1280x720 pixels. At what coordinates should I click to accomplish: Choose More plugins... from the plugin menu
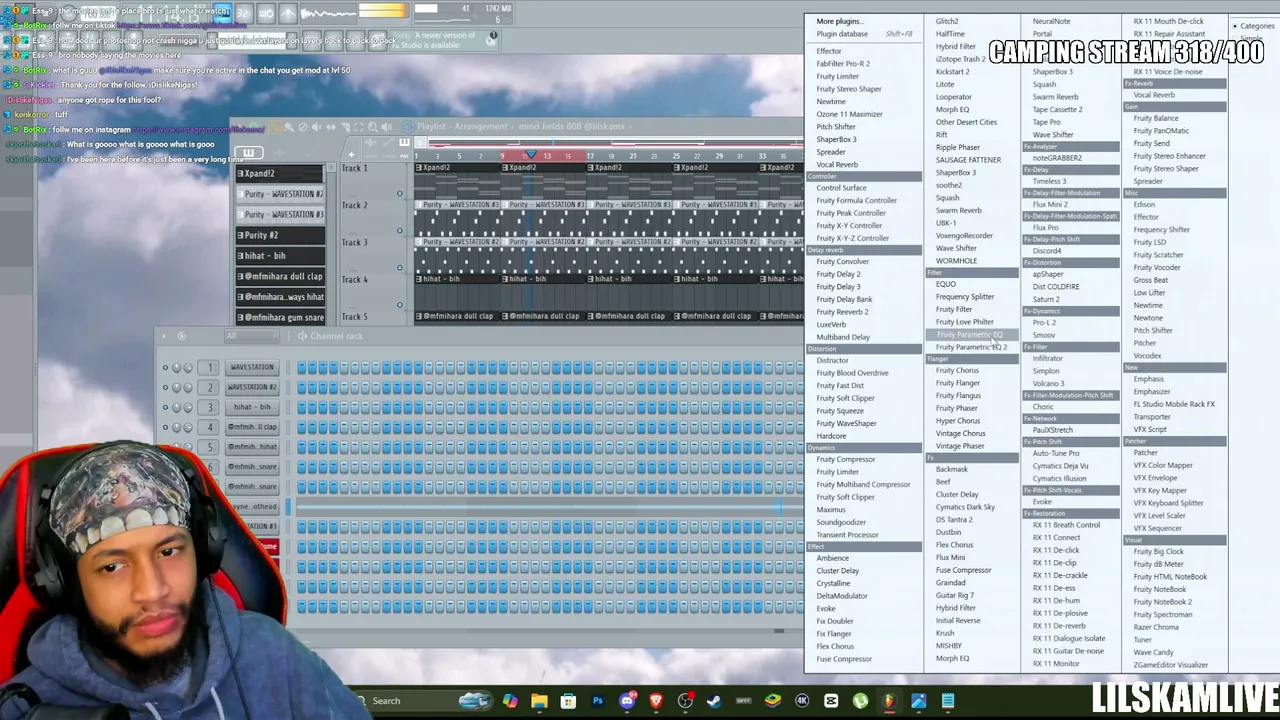point(838,21)
